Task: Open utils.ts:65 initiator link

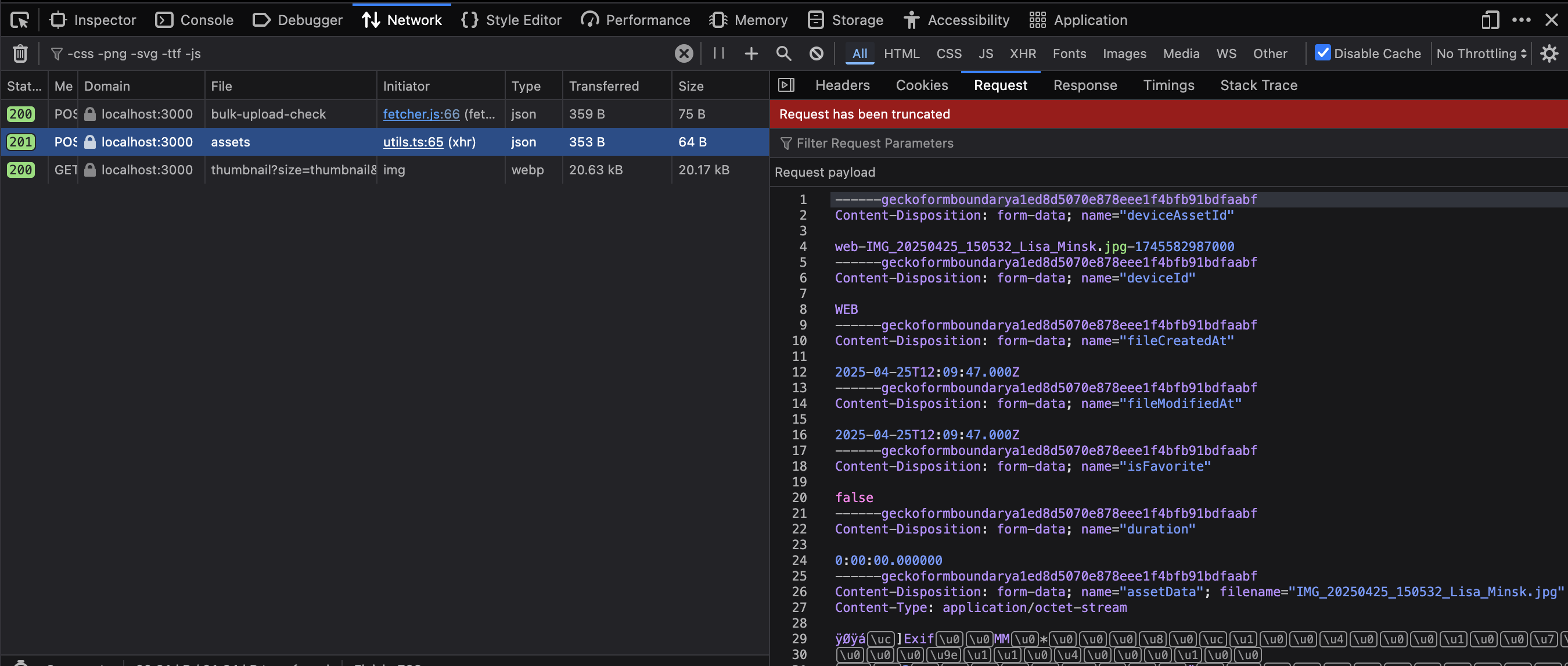Action: click(413, 142)
